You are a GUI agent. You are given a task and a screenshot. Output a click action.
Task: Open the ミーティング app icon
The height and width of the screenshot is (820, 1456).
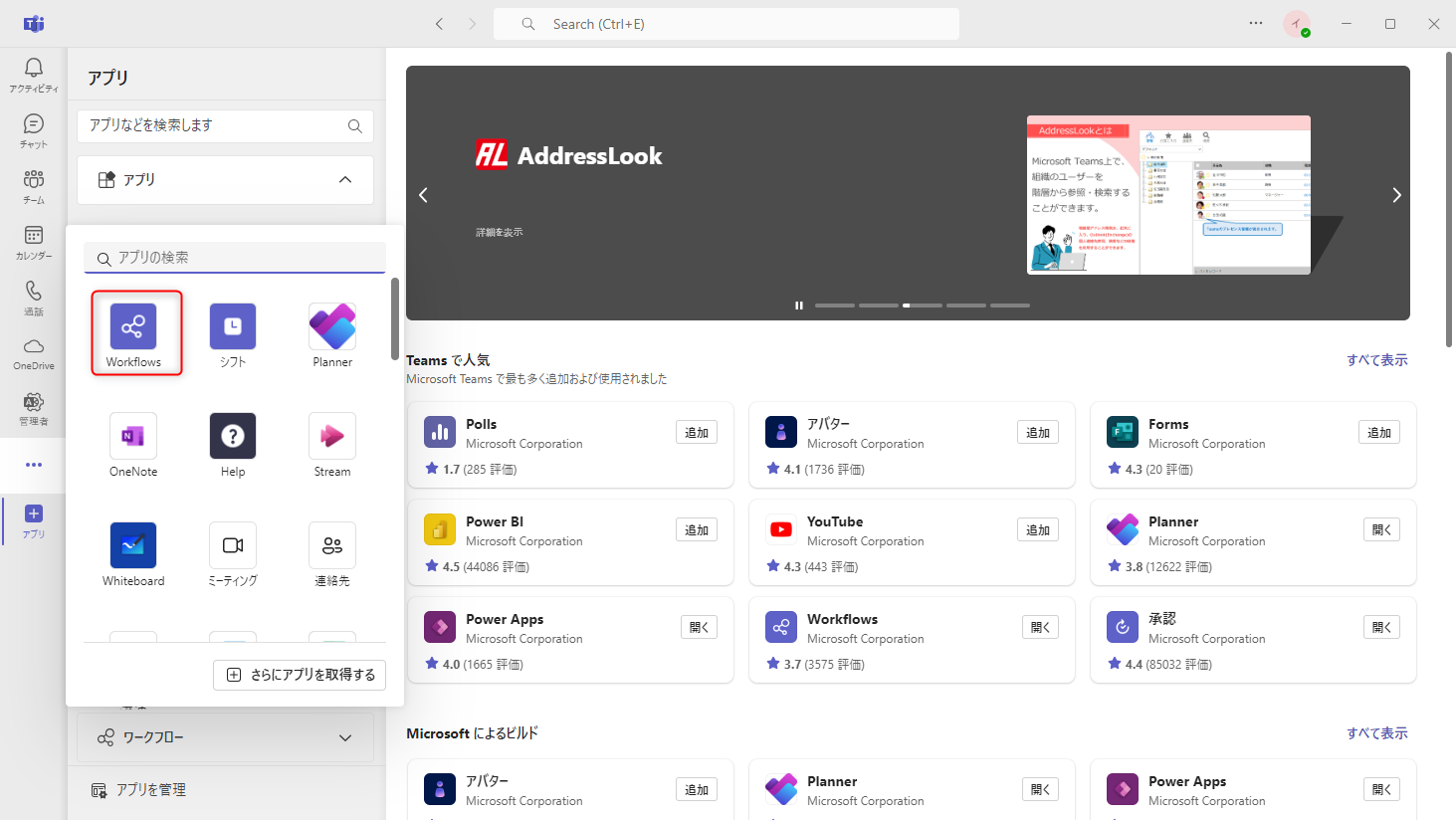(x=233, y=546)
